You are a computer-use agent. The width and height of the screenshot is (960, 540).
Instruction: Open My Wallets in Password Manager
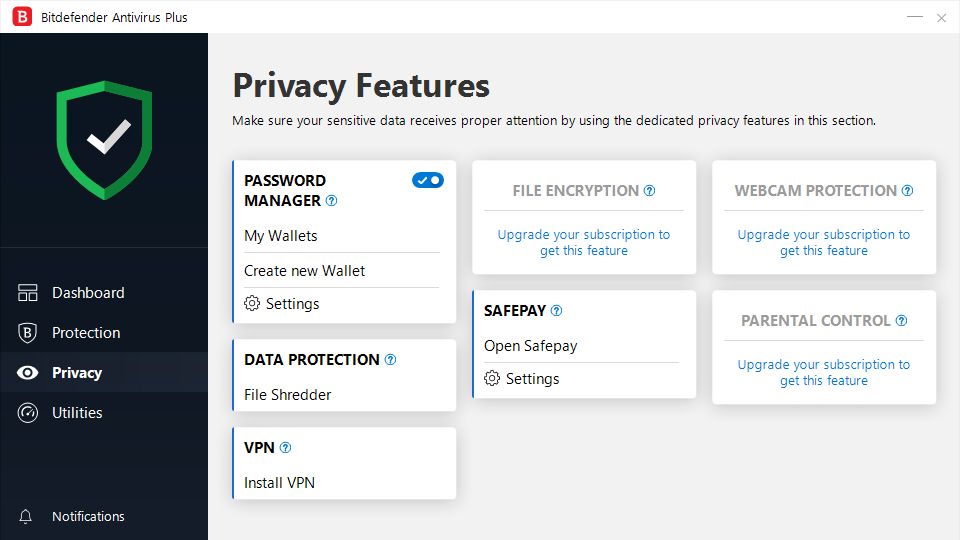[281, 236]
